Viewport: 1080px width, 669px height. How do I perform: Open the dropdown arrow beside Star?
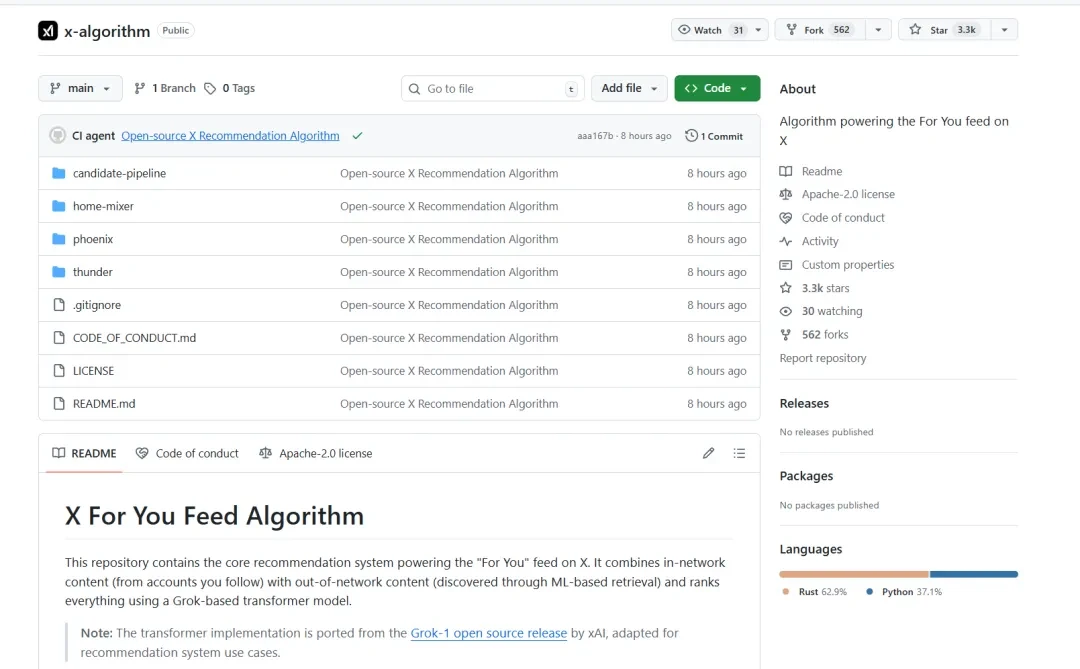[x=1004, y=30]
